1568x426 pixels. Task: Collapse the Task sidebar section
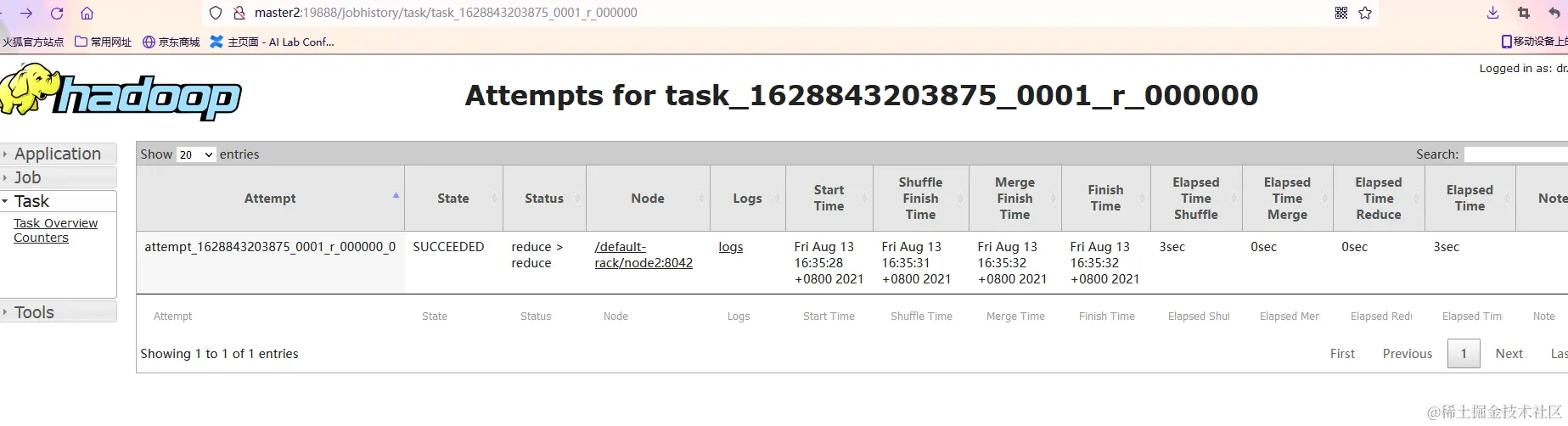coord(58,201)
